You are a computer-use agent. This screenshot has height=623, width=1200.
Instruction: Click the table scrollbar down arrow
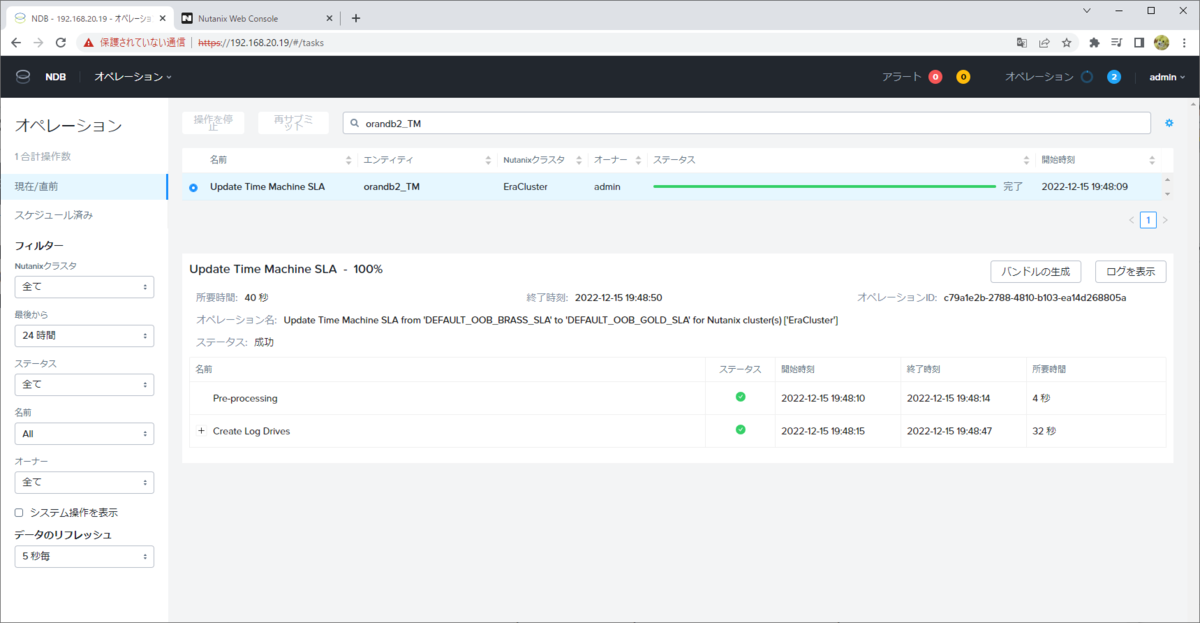[x=1167, y=194]
